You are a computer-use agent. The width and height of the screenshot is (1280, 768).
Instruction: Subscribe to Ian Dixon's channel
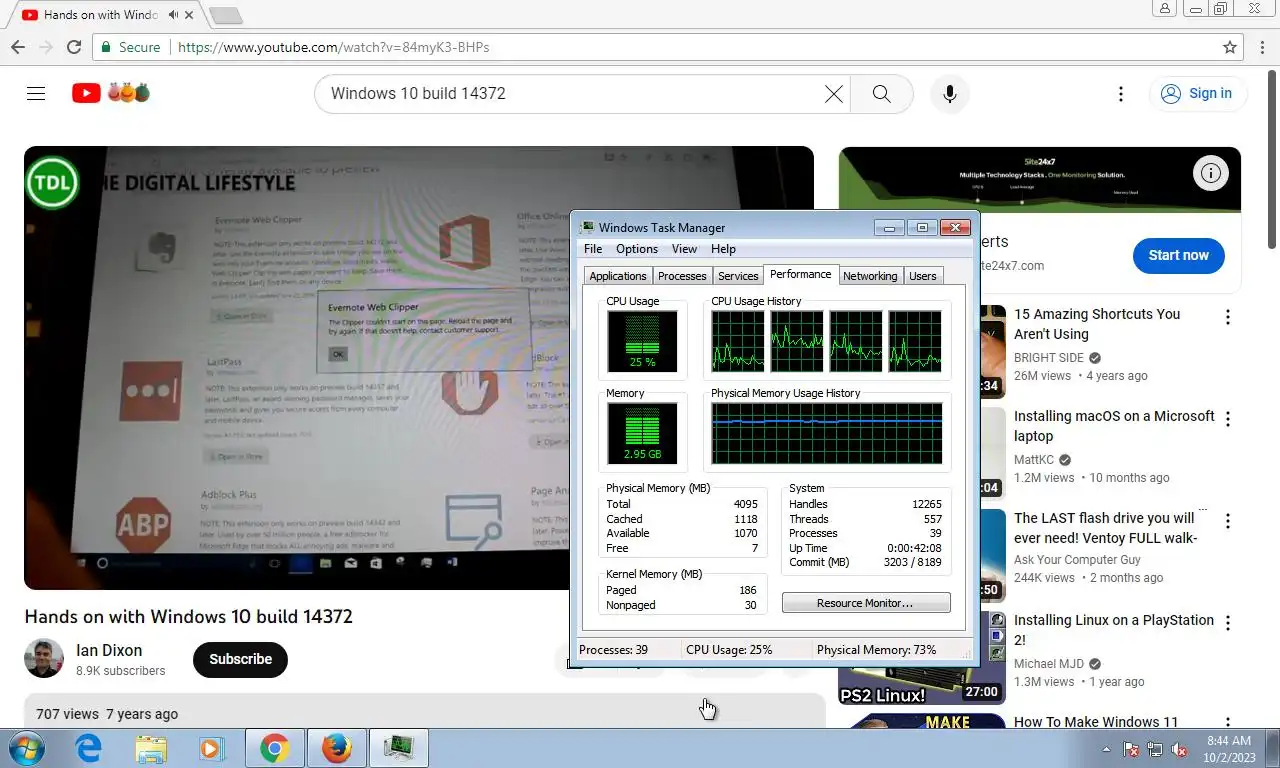point(240,659)
